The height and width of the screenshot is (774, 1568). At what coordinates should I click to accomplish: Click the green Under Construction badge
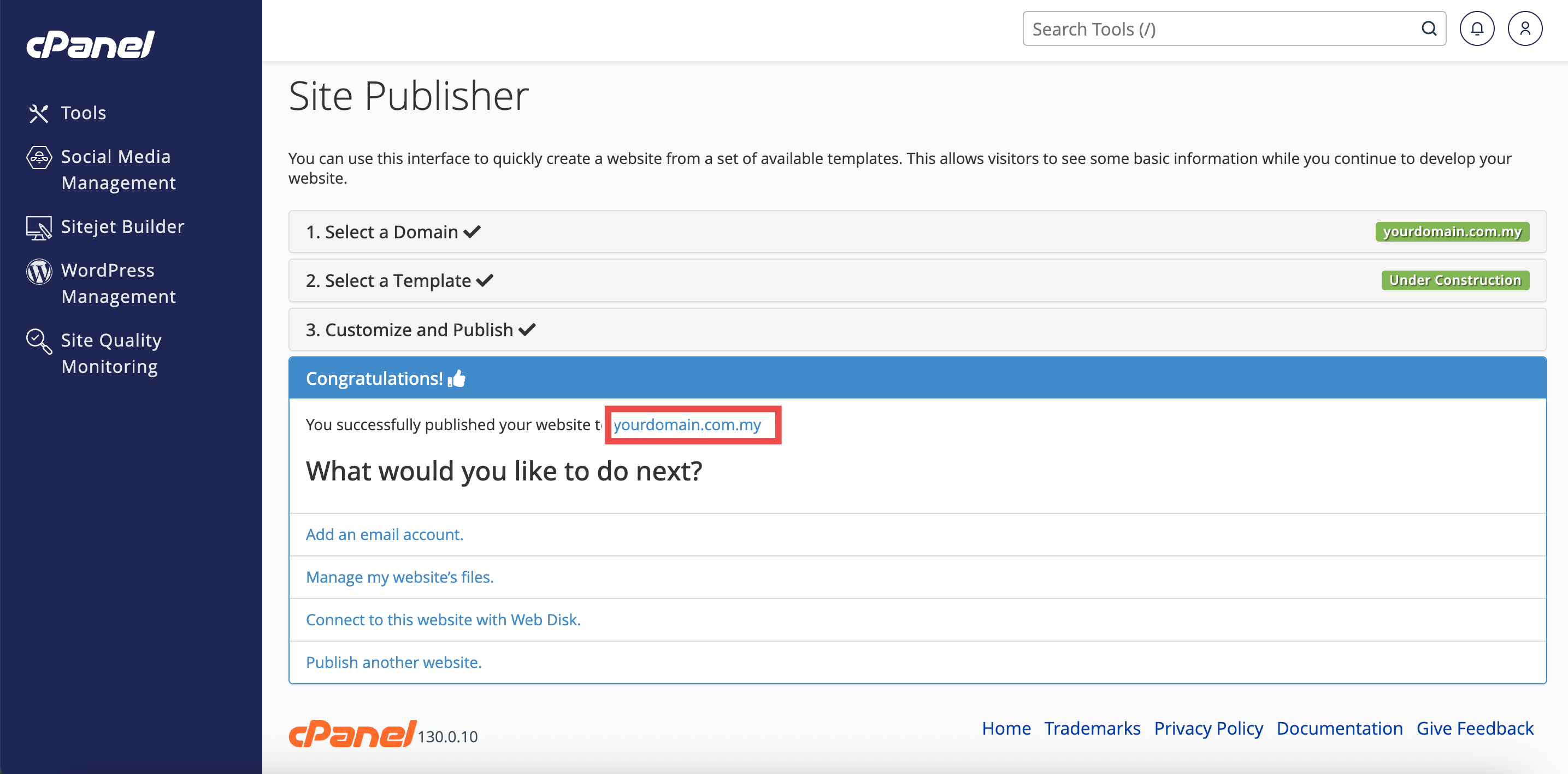(1455, 281)
